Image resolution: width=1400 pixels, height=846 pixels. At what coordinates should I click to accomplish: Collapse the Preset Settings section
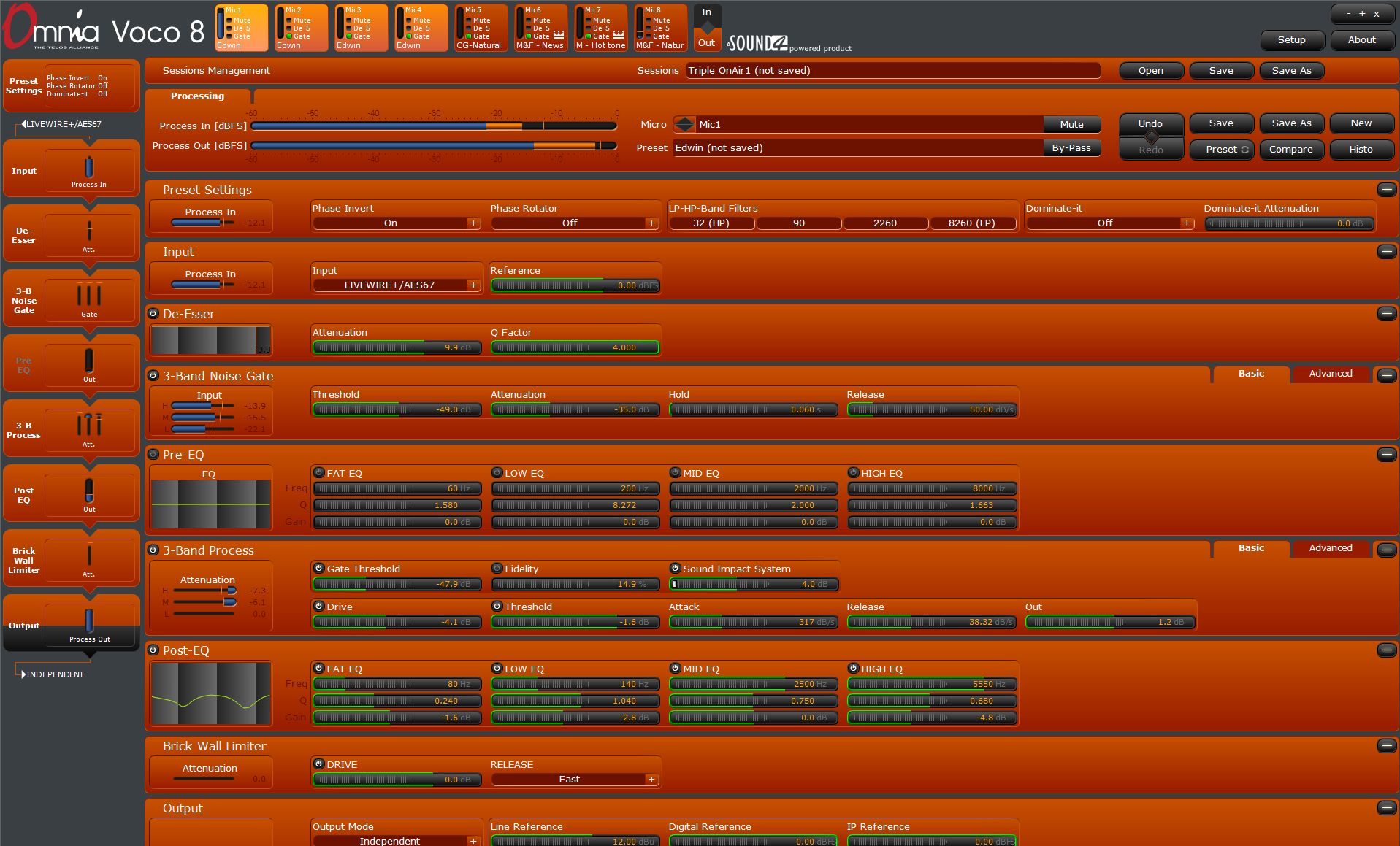pos(1386,190)
